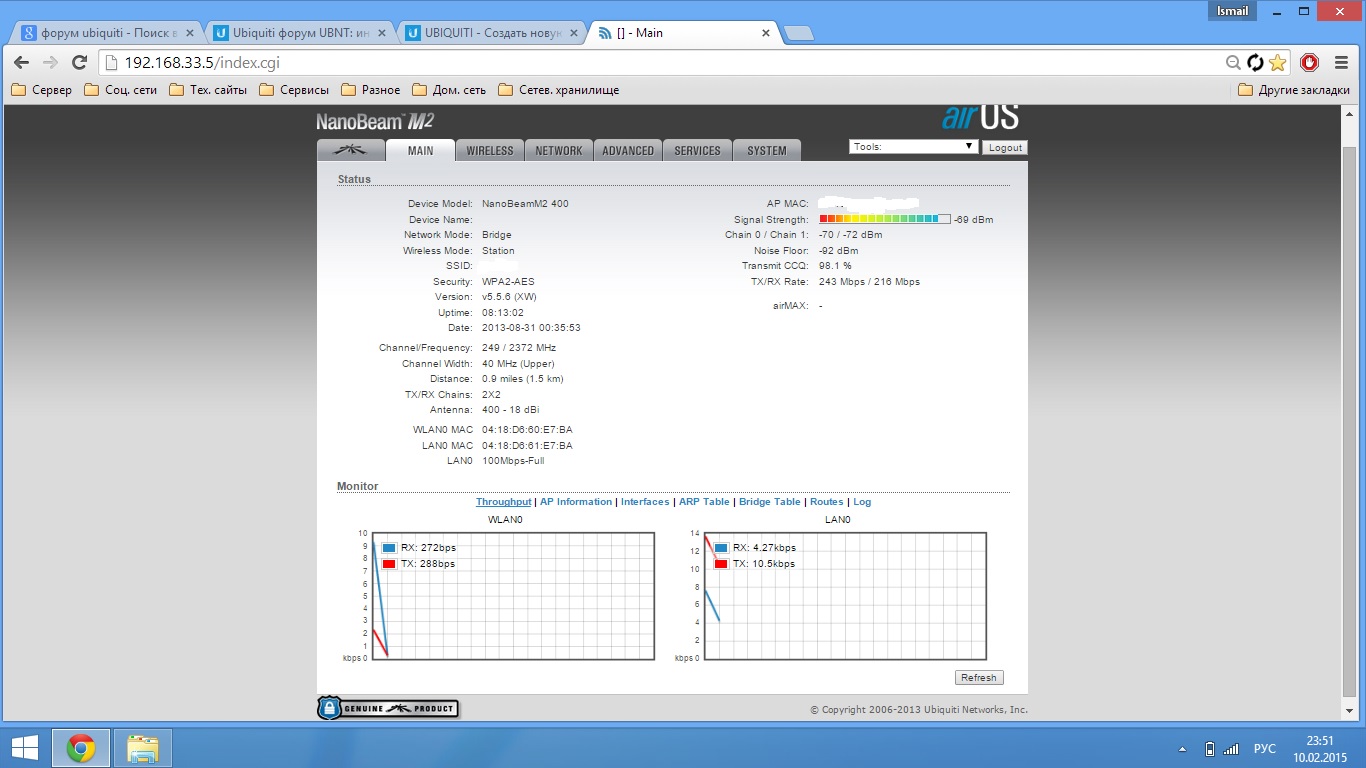Click the network signal tray icon
This screenshot has height=768, width=1366.
tap(1231, 749)
